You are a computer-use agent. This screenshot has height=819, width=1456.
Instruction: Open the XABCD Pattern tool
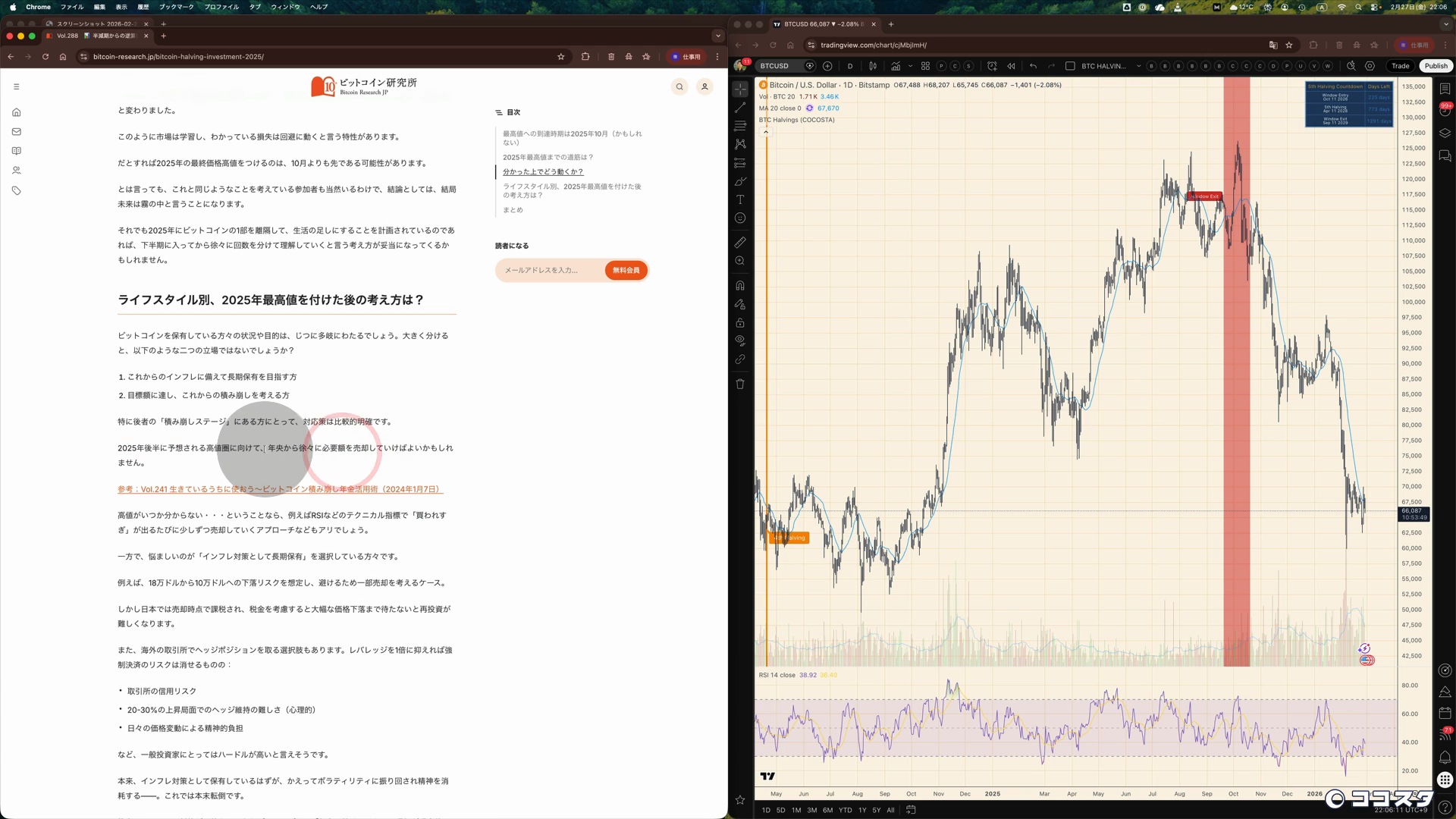click(740, 142)
